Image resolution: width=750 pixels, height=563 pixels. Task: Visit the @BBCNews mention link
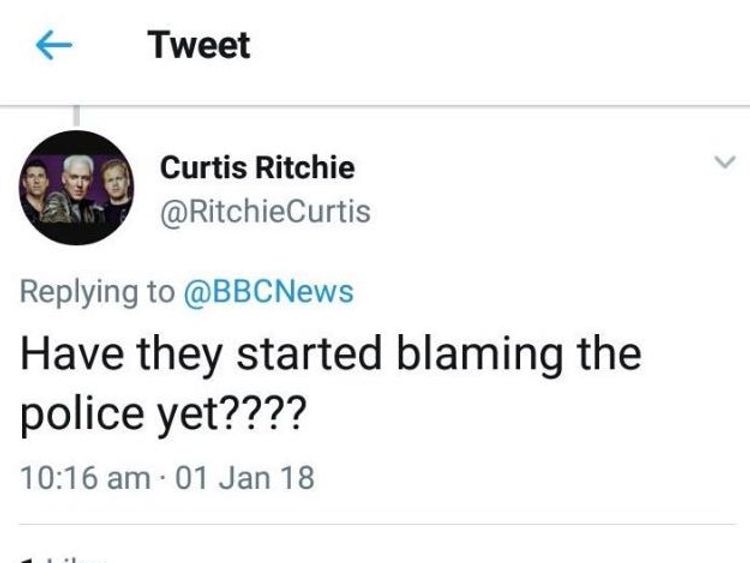[x=268, y=292]
